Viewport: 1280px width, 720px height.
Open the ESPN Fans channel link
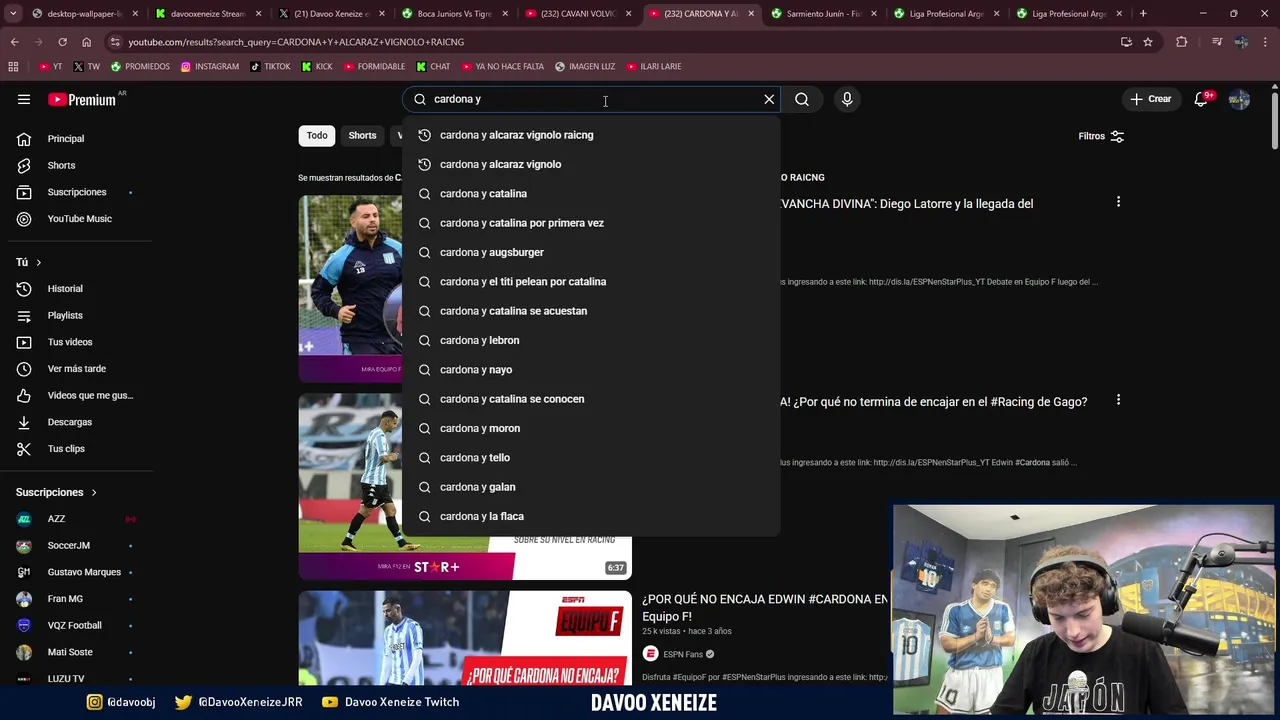(683, 654)
